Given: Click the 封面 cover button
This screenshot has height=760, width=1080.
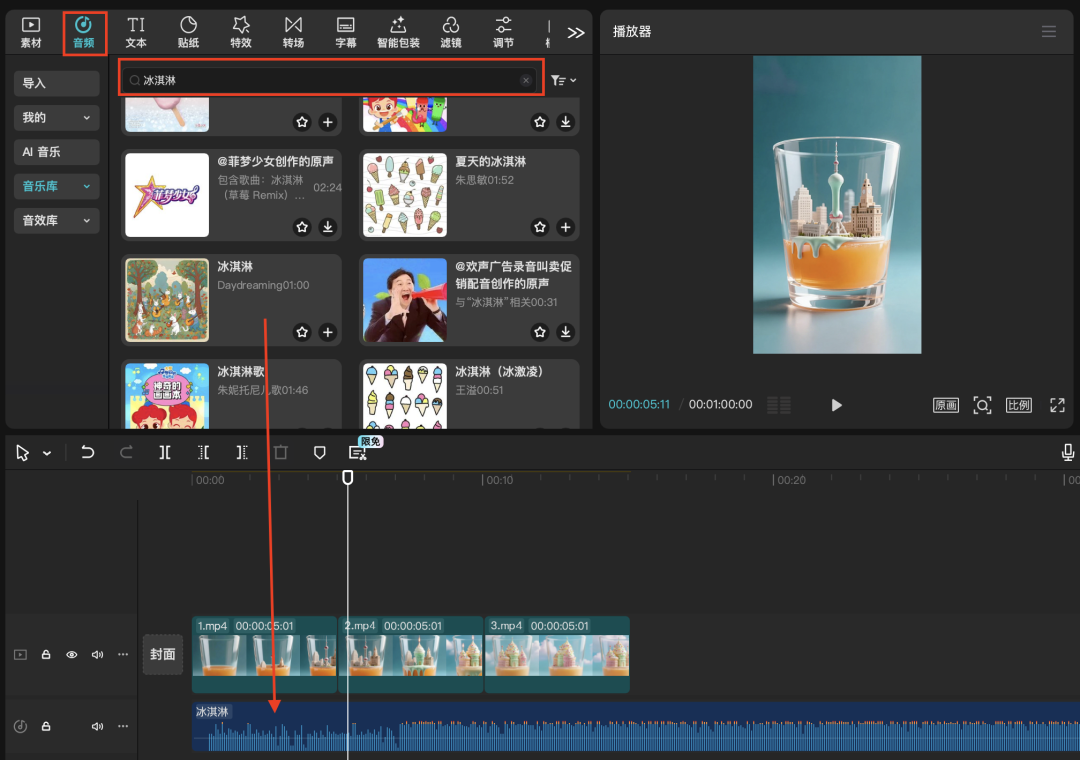Looking at the screenshot, I should click(x=163, y=654).
